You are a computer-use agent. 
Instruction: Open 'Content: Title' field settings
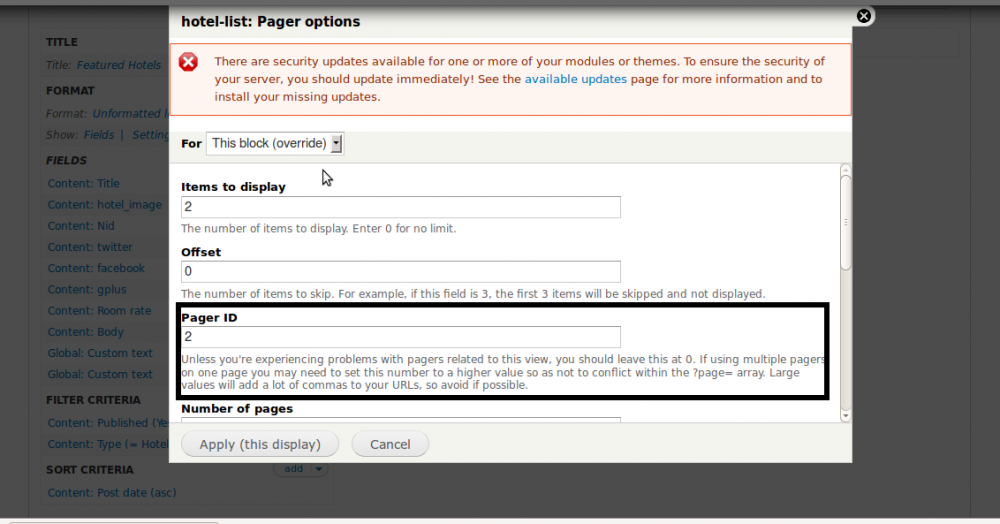pos(83,183)
